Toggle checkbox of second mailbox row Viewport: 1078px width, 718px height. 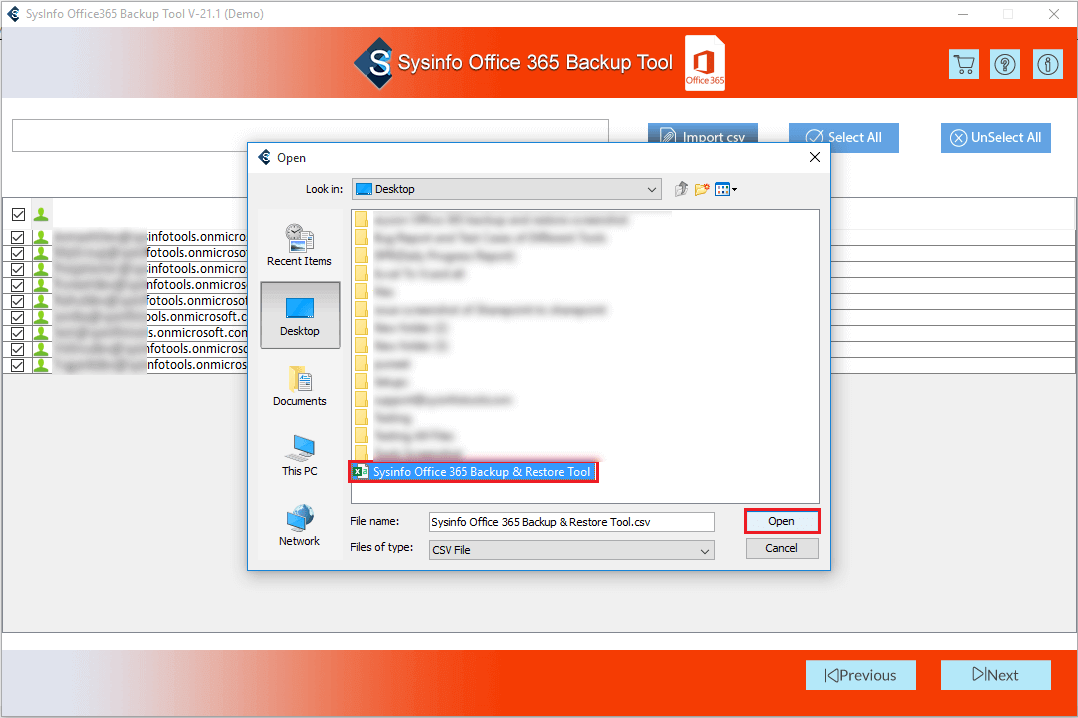[18, 253]
